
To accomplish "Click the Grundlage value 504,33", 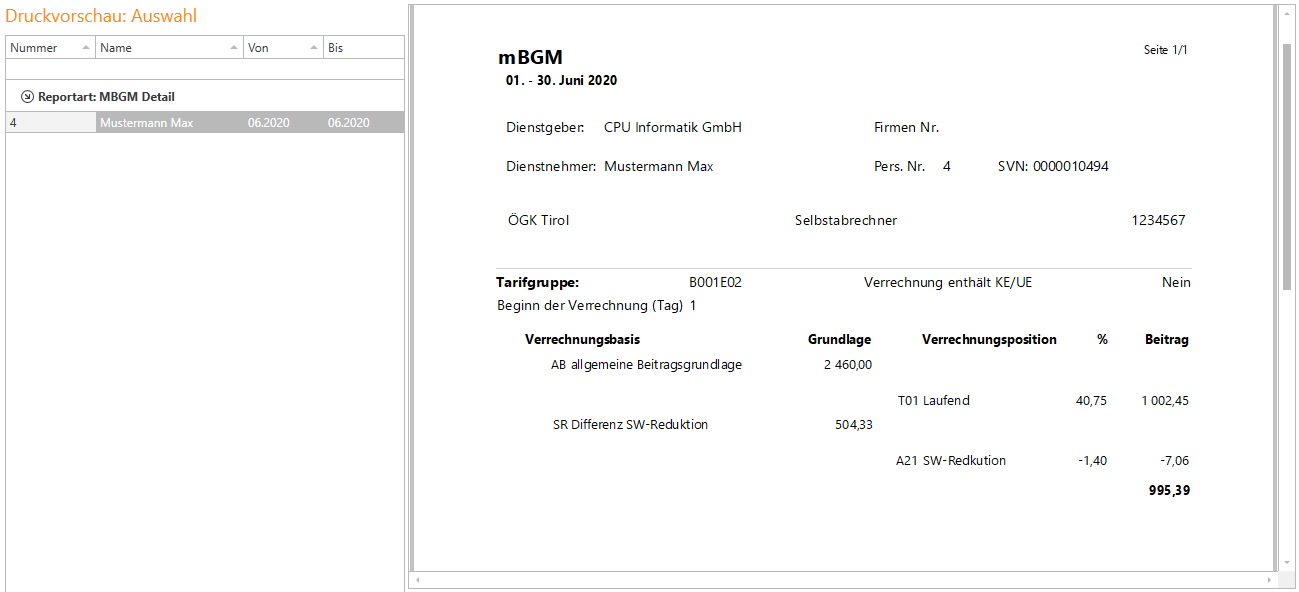I will coord(854,425).
